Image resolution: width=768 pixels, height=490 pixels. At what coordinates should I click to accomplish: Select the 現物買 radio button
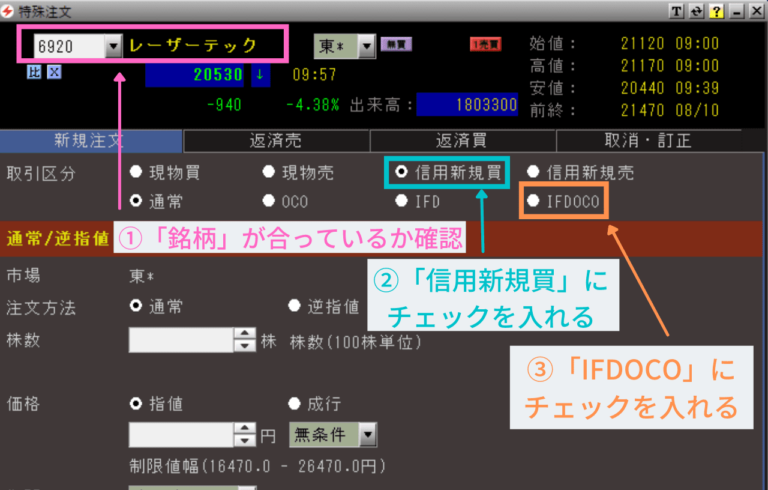pos(136,172)
